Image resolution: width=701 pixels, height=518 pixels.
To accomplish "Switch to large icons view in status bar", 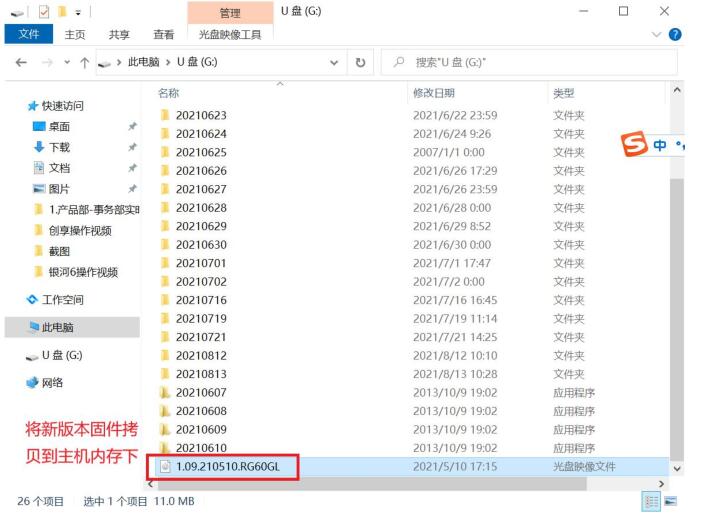I will coord(670,501).
